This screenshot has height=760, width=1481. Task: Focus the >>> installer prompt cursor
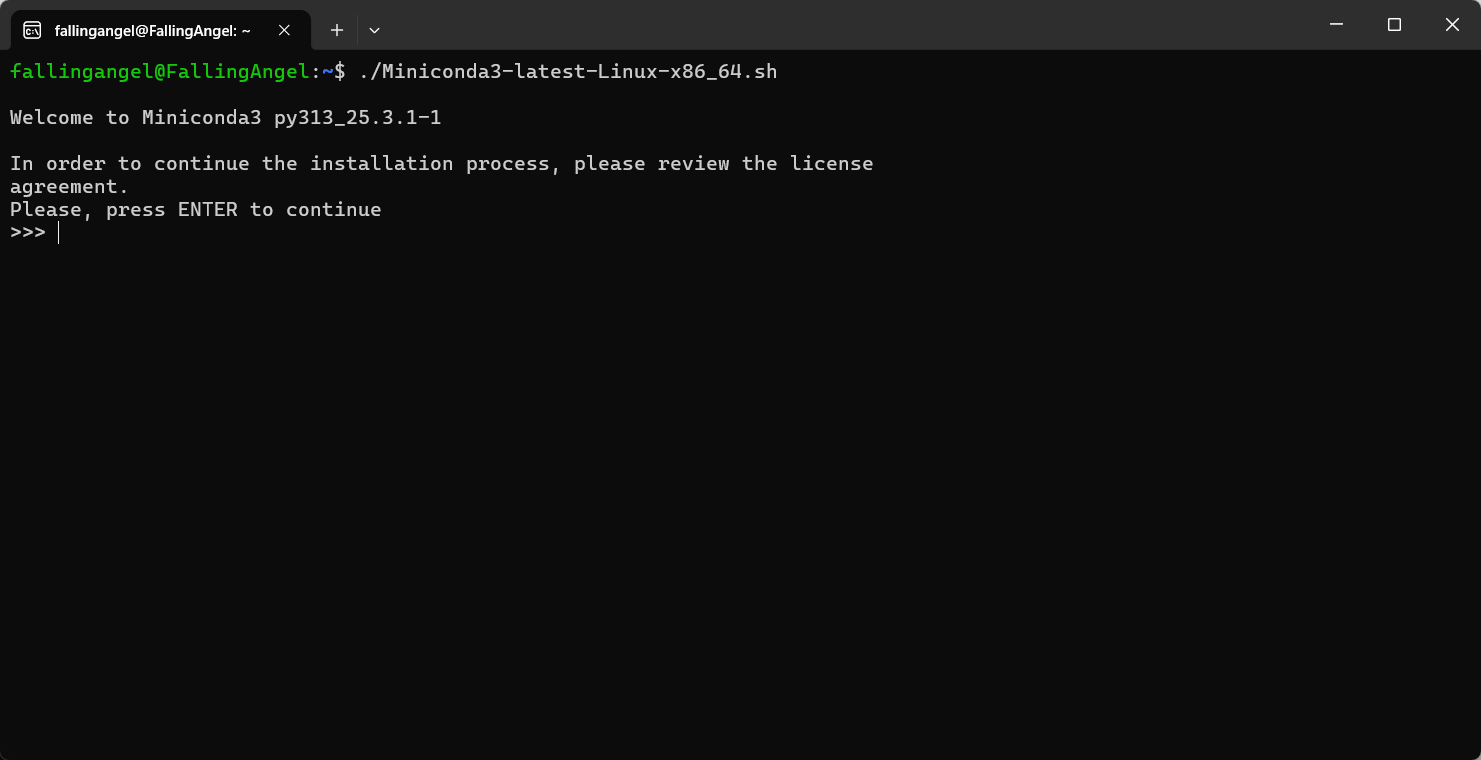(58, 233)
